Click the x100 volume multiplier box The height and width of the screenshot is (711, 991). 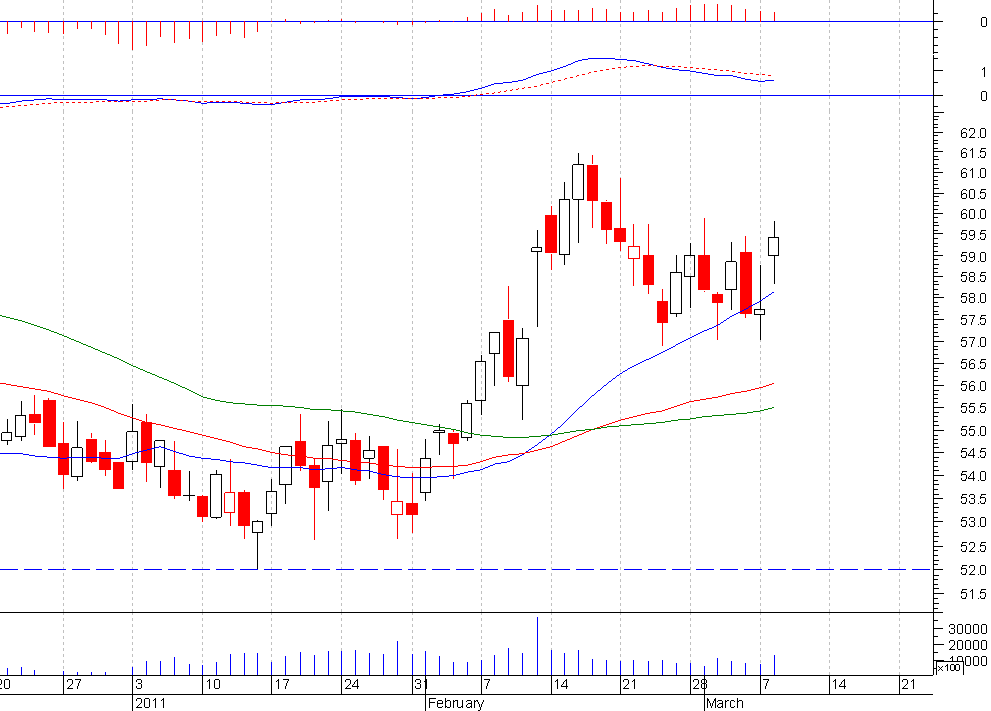click(x=948, y=667)
